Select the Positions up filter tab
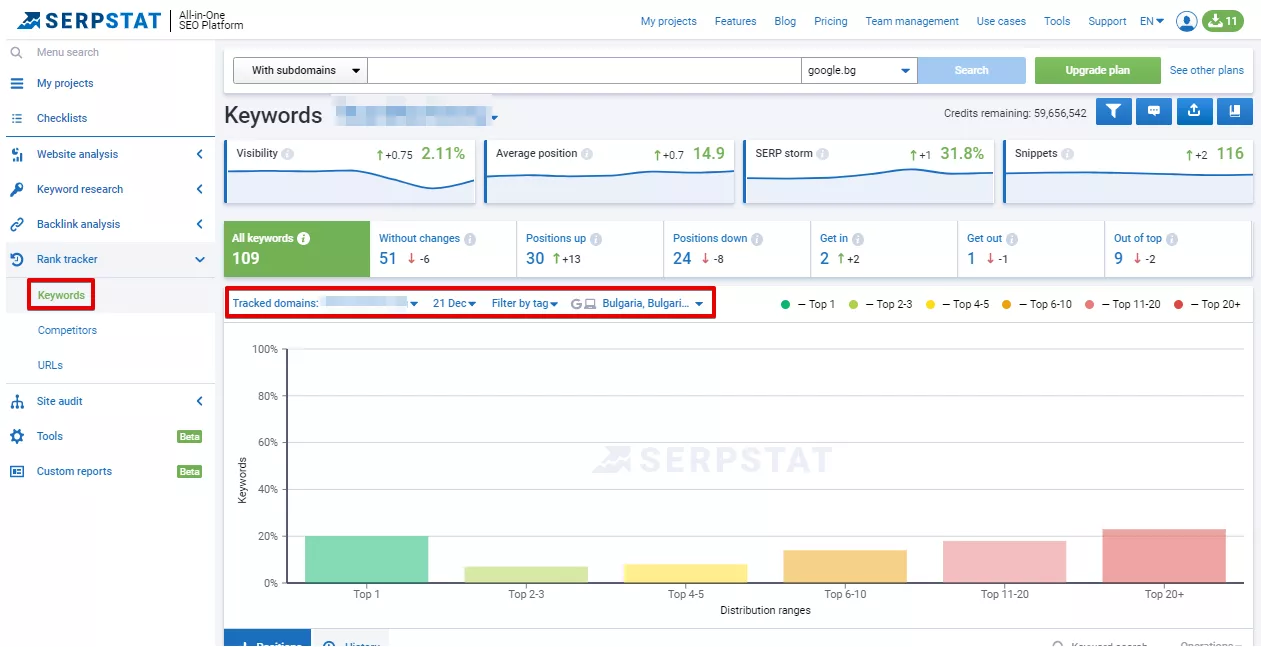 [x=590, y=249]
